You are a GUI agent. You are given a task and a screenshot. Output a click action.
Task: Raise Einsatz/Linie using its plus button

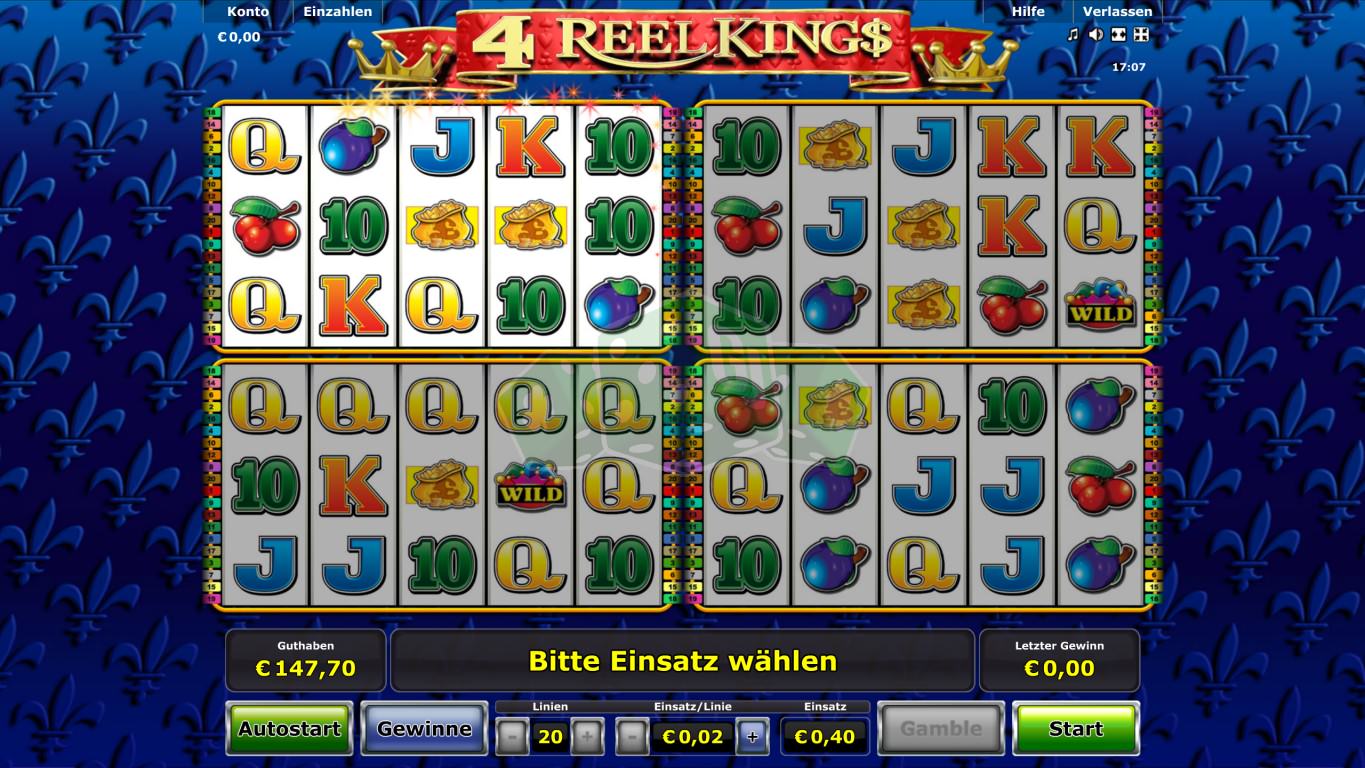click(753, 738)
